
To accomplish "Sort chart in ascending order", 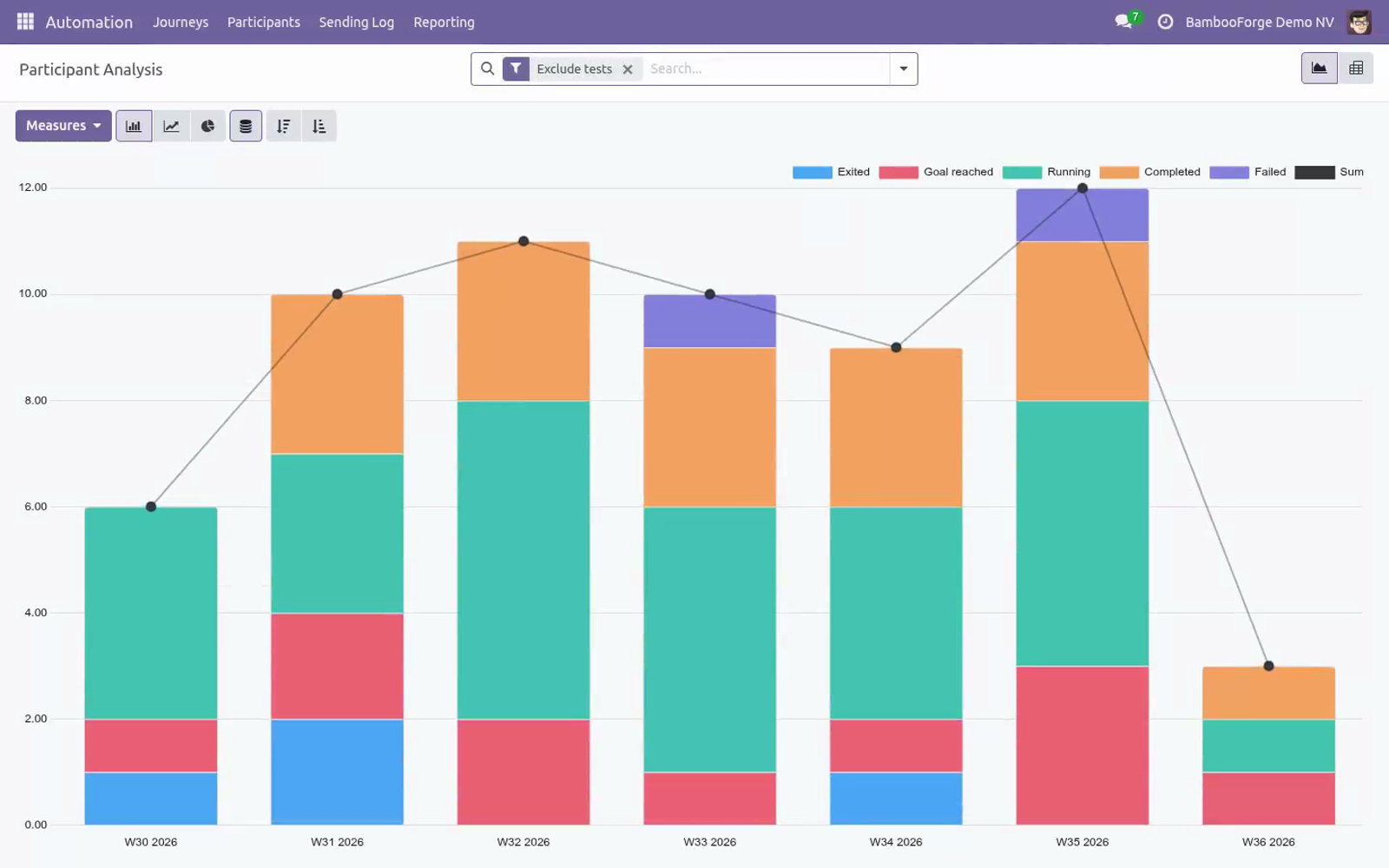I will (319, 126).
